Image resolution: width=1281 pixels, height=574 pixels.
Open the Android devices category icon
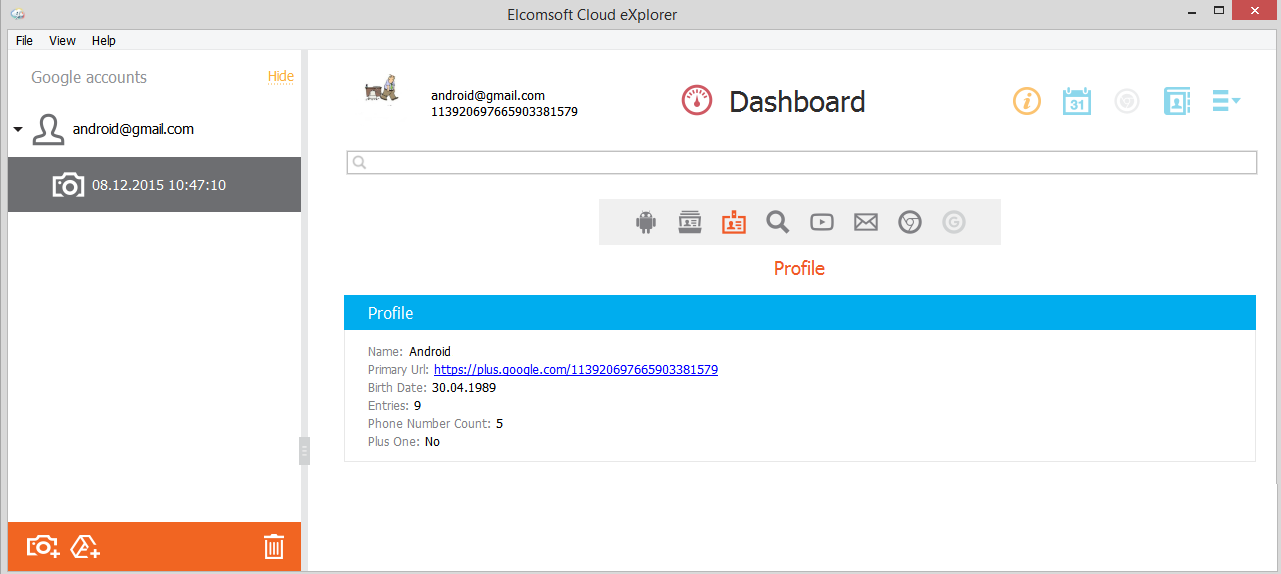646,222
